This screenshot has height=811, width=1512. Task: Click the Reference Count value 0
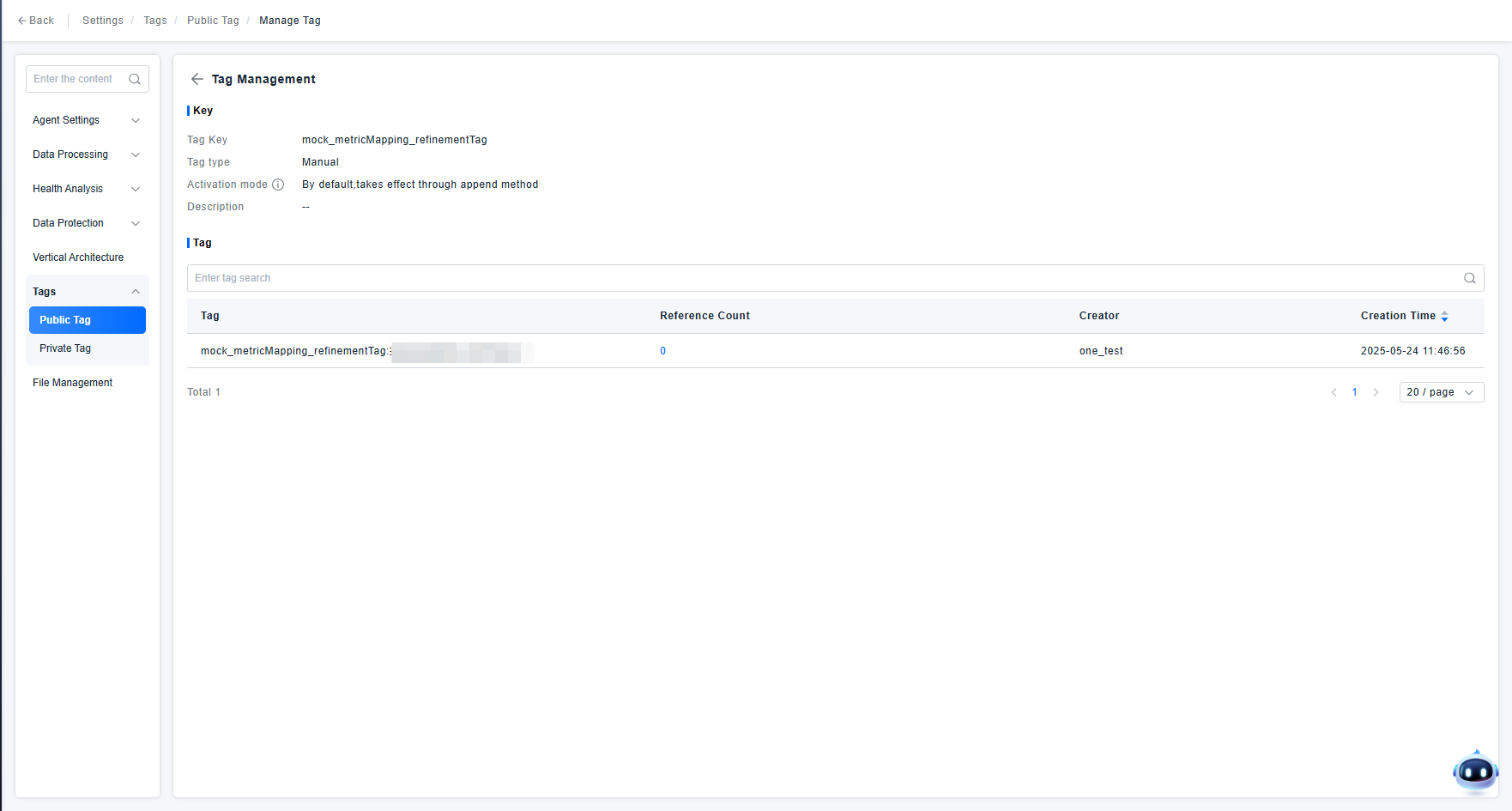click(x=662, y=351)
